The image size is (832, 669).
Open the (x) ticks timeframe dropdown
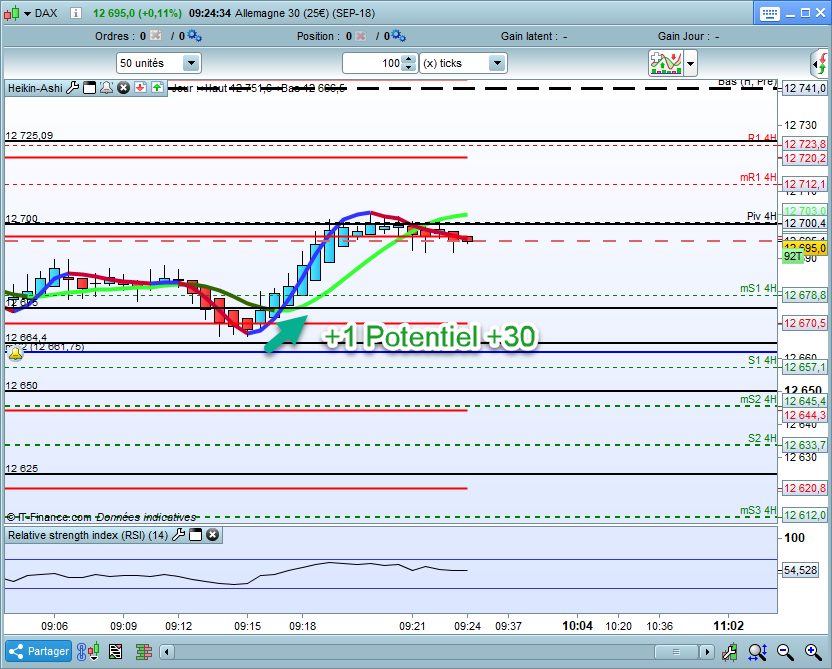coord(496,63)
